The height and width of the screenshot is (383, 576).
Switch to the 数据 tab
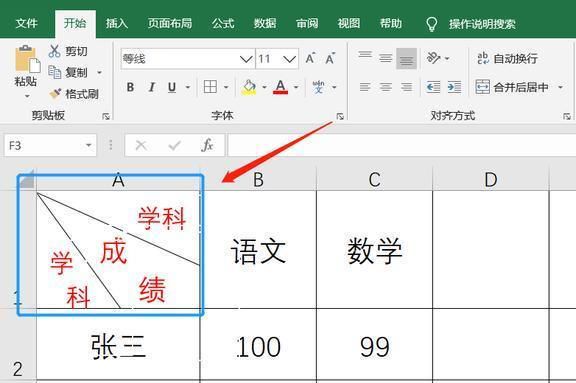coord(265,24)
